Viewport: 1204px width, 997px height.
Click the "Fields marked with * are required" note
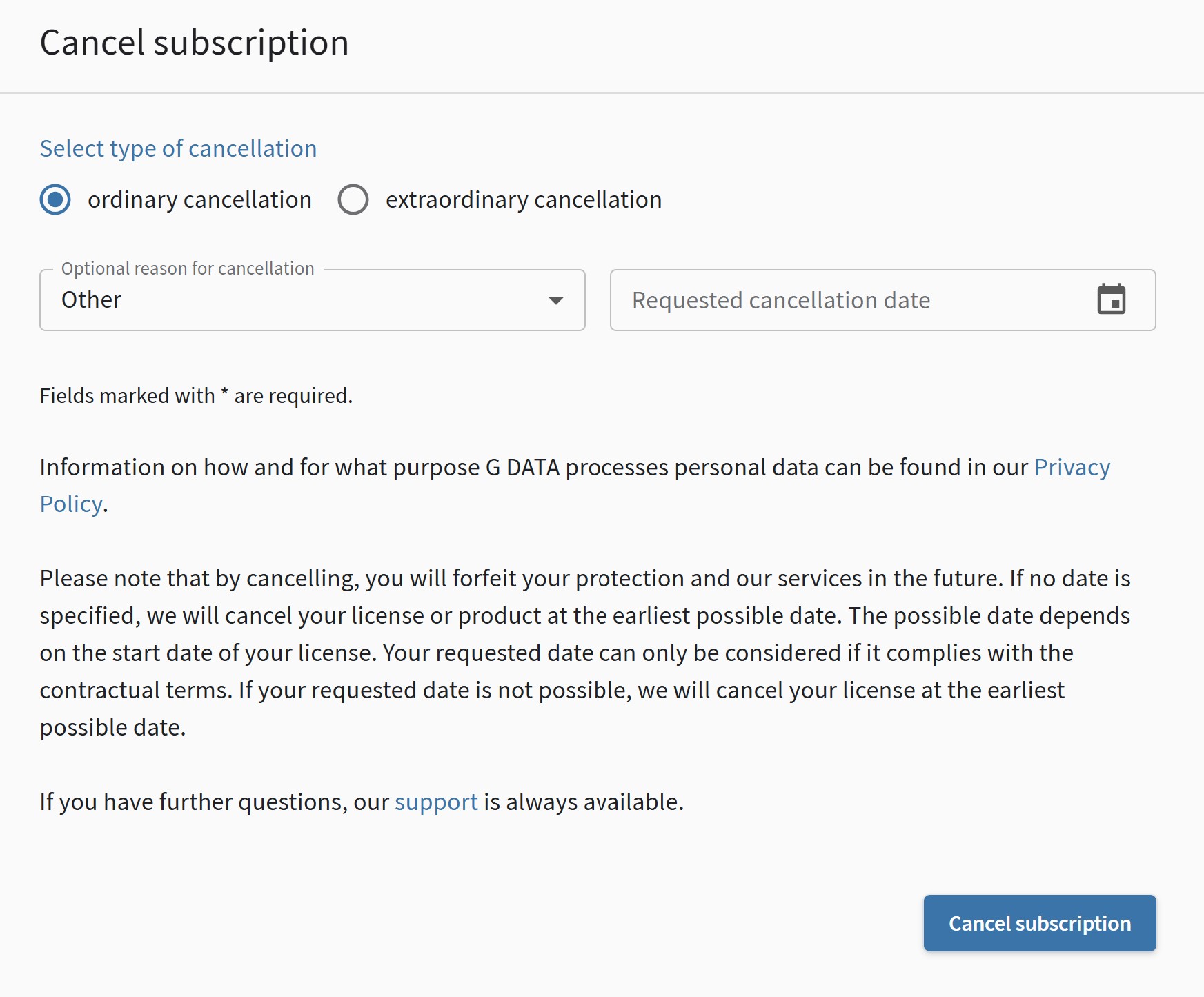click(x=196, y=396)
